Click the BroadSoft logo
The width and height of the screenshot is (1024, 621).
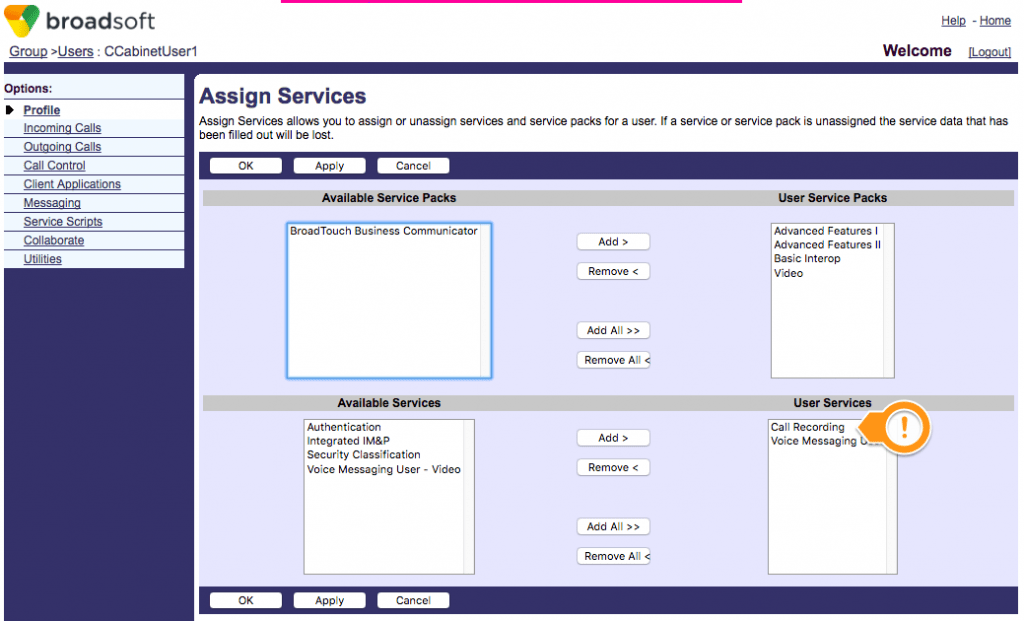click(x=85, y=20)
